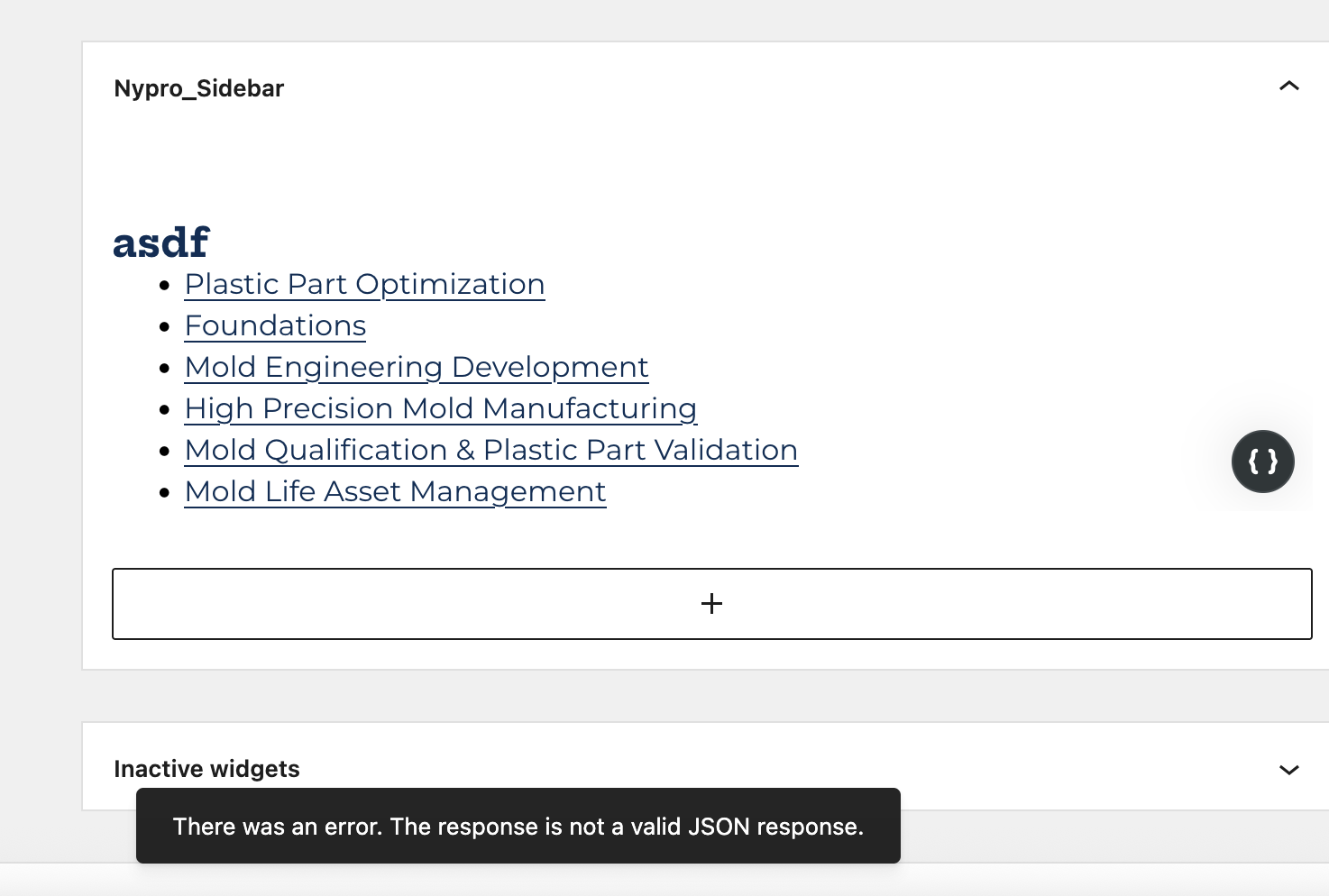Click the bordered add-block appender box
The width and height of the screenshot is (1329, 896).
coord(711,604)
